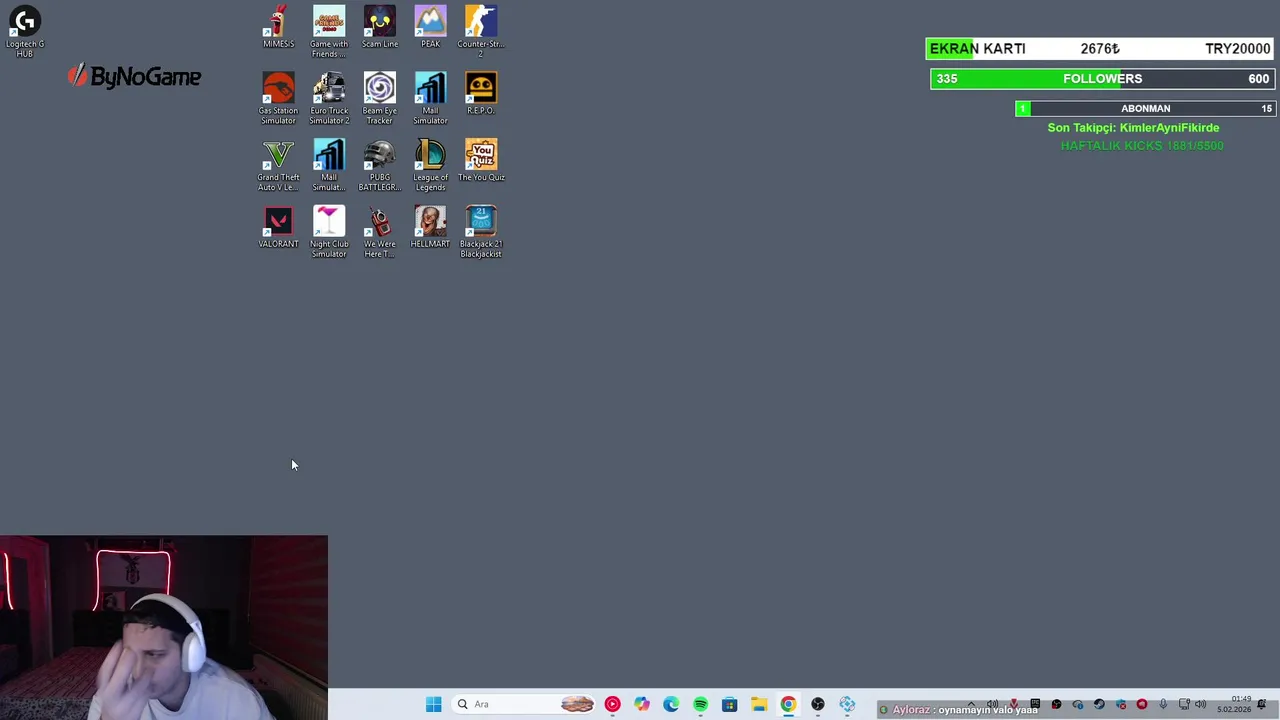Launch the MIMESIS game shortcut
The width and height of the screenshot is (1280, 720).
[278, 27]
